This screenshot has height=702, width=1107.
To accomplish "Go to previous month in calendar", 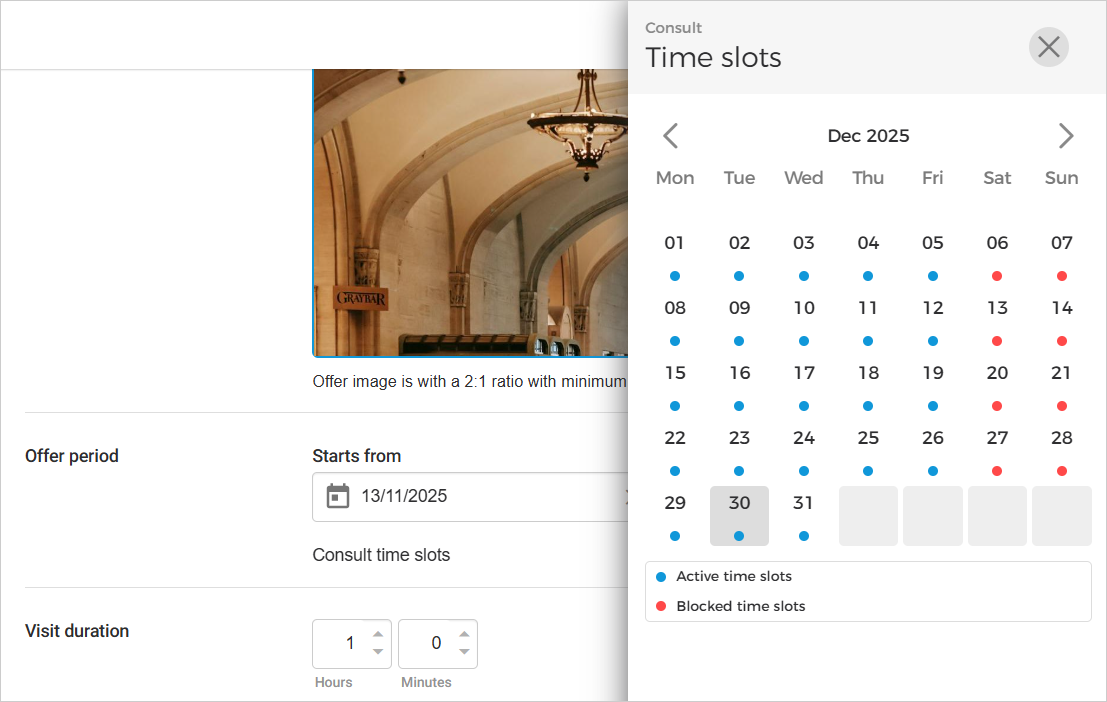I will pos(671,136).
